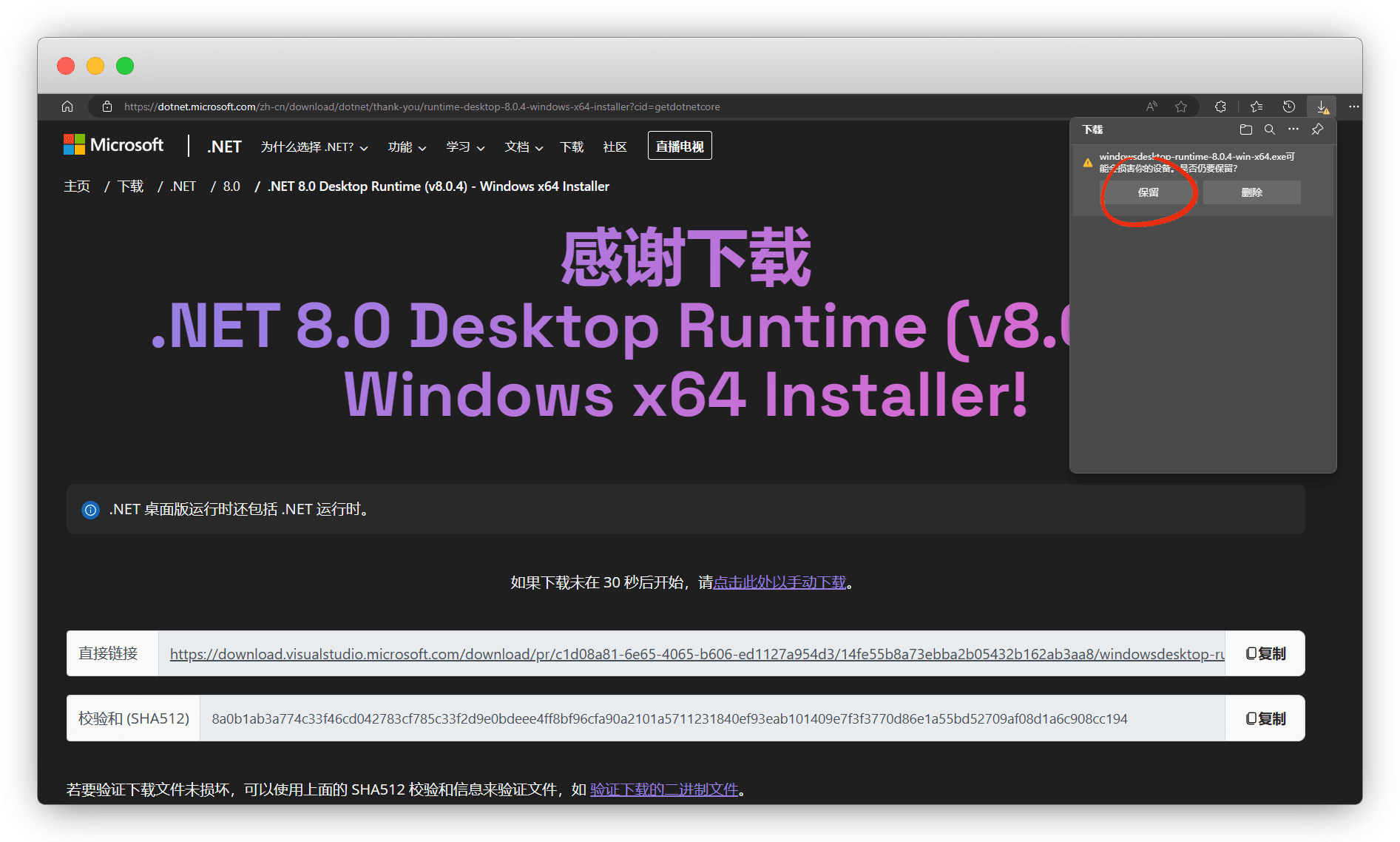Click the Read Aloud icon in address bar
Viewport: 1400px width, 842px height.
tap(1152, 107)
